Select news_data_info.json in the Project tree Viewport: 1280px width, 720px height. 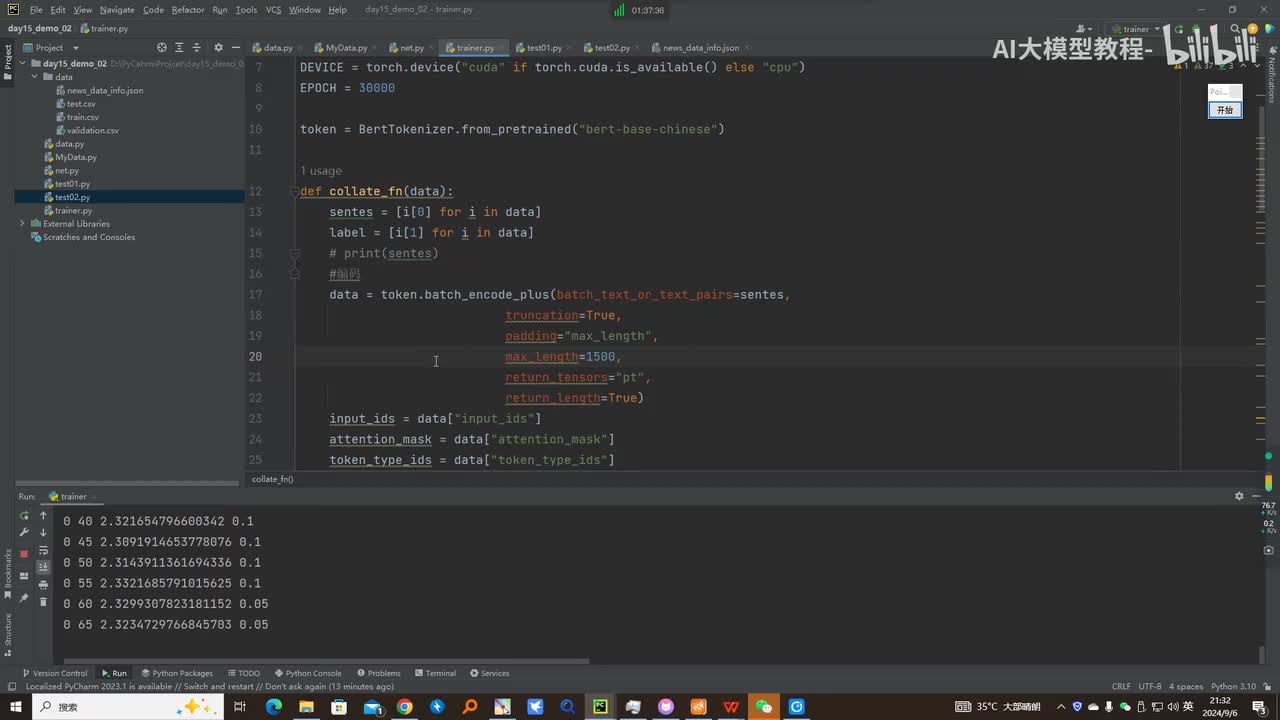click(104, 90)
